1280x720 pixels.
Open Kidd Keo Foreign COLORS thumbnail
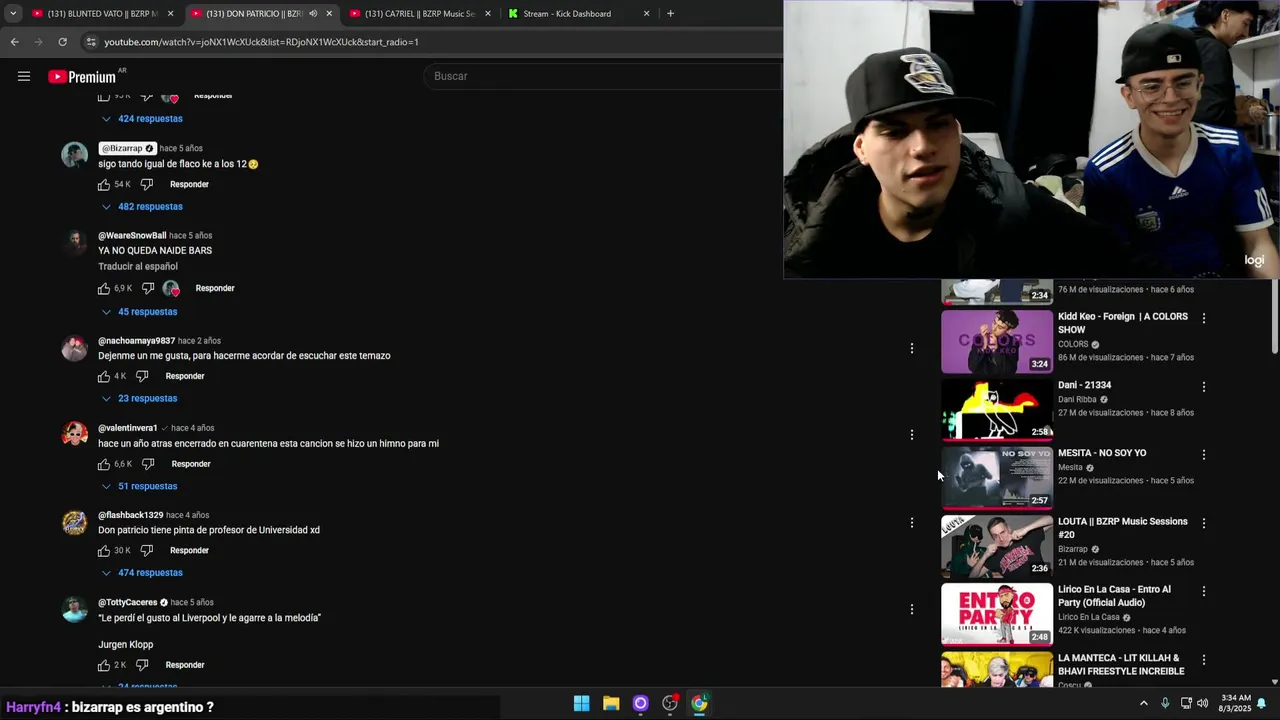tap(997, 342)
